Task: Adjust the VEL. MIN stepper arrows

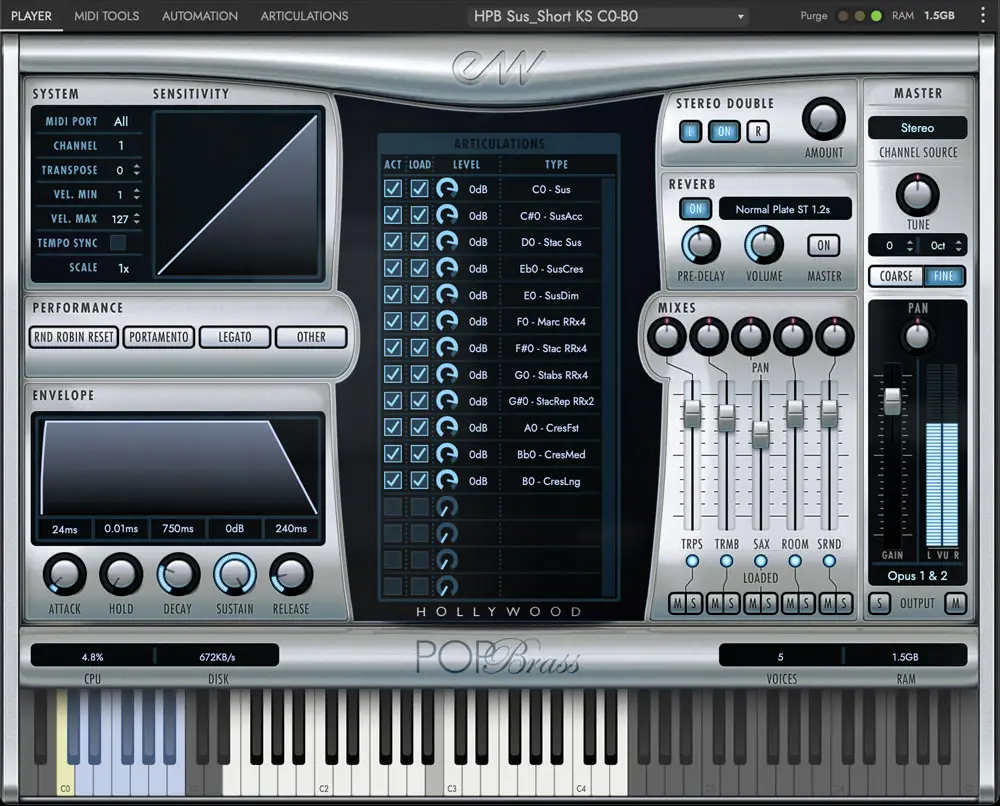Action: [x=136, y=194]
